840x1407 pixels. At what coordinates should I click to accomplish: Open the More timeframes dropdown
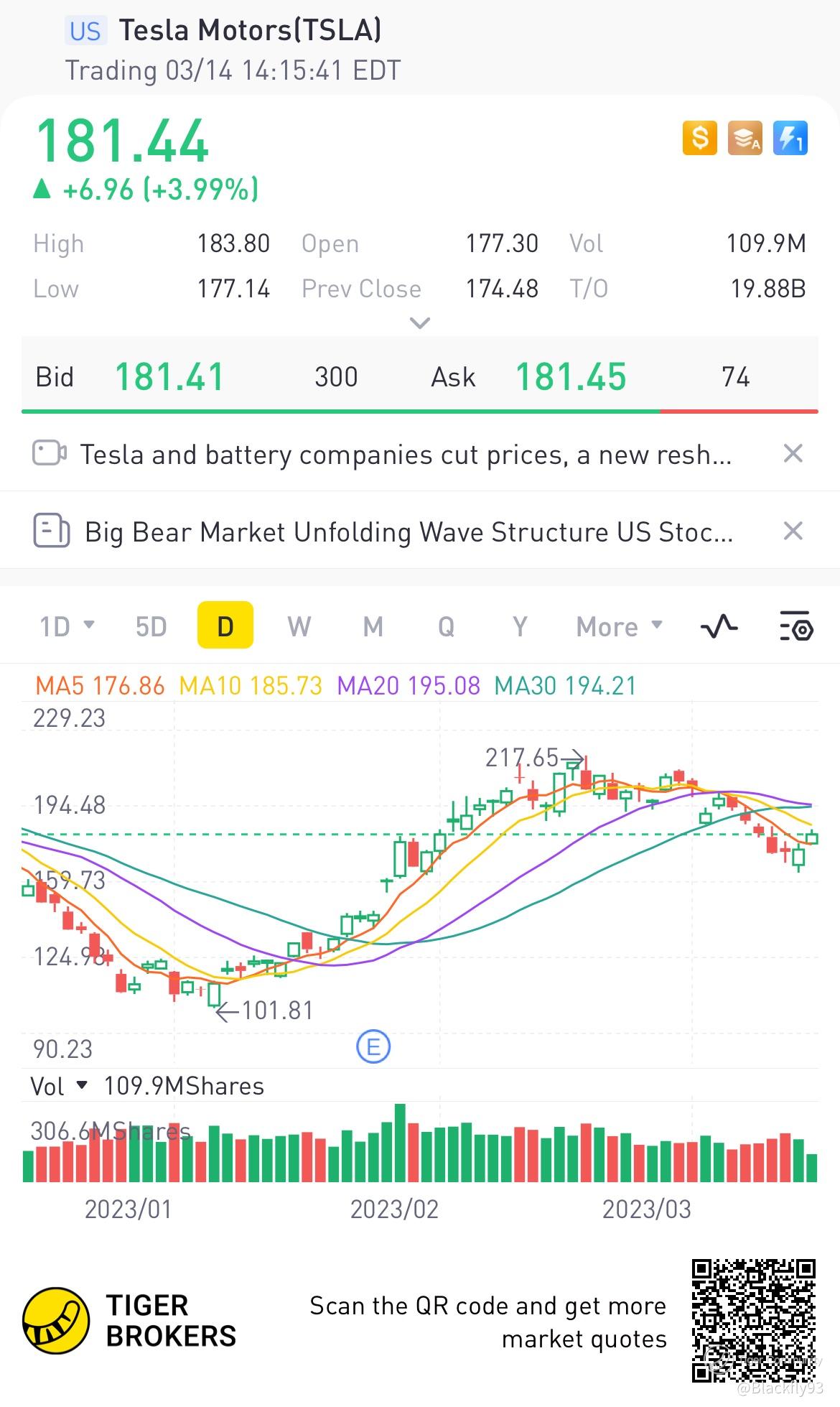619,626
